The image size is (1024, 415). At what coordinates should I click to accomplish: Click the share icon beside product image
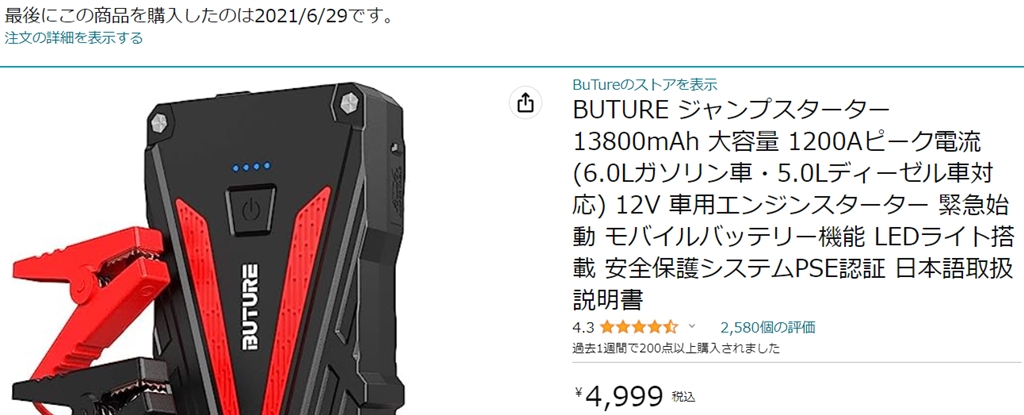[x=526, y=103]
